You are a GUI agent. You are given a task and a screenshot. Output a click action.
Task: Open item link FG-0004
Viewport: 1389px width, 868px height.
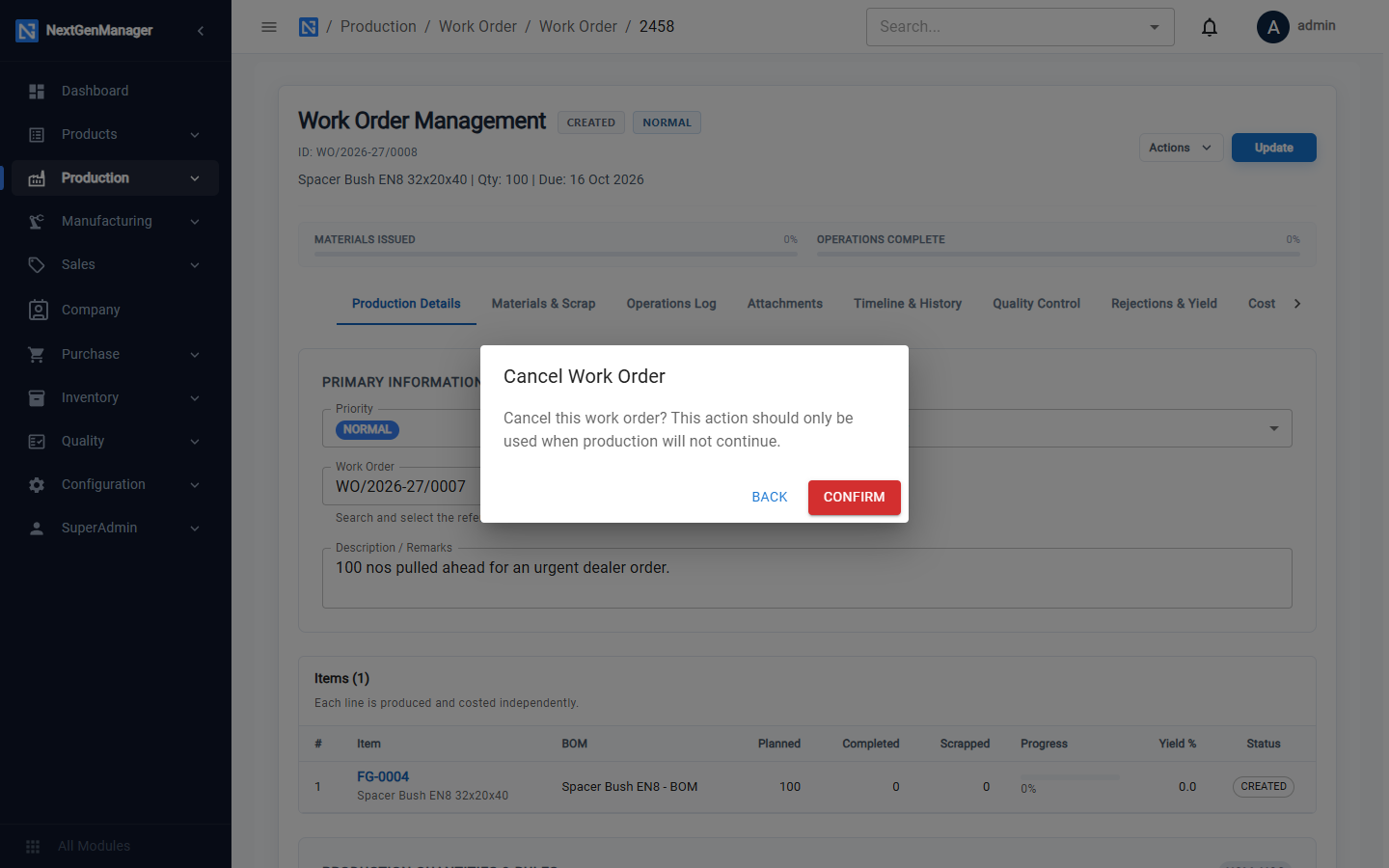(x=383, y=776)
